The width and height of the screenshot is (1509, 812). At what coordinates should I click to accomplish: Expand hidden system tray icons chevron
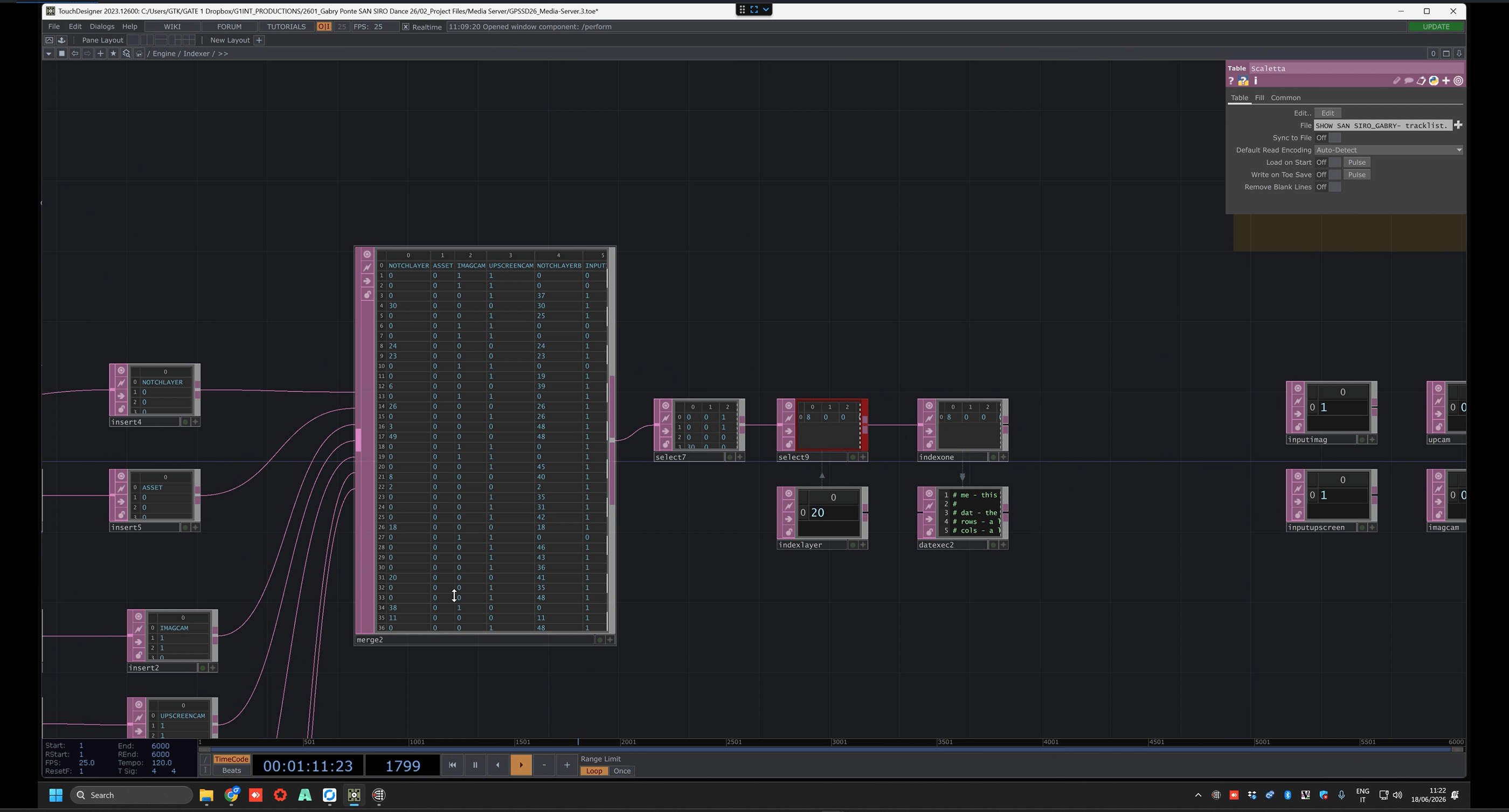pos(1198,795)
